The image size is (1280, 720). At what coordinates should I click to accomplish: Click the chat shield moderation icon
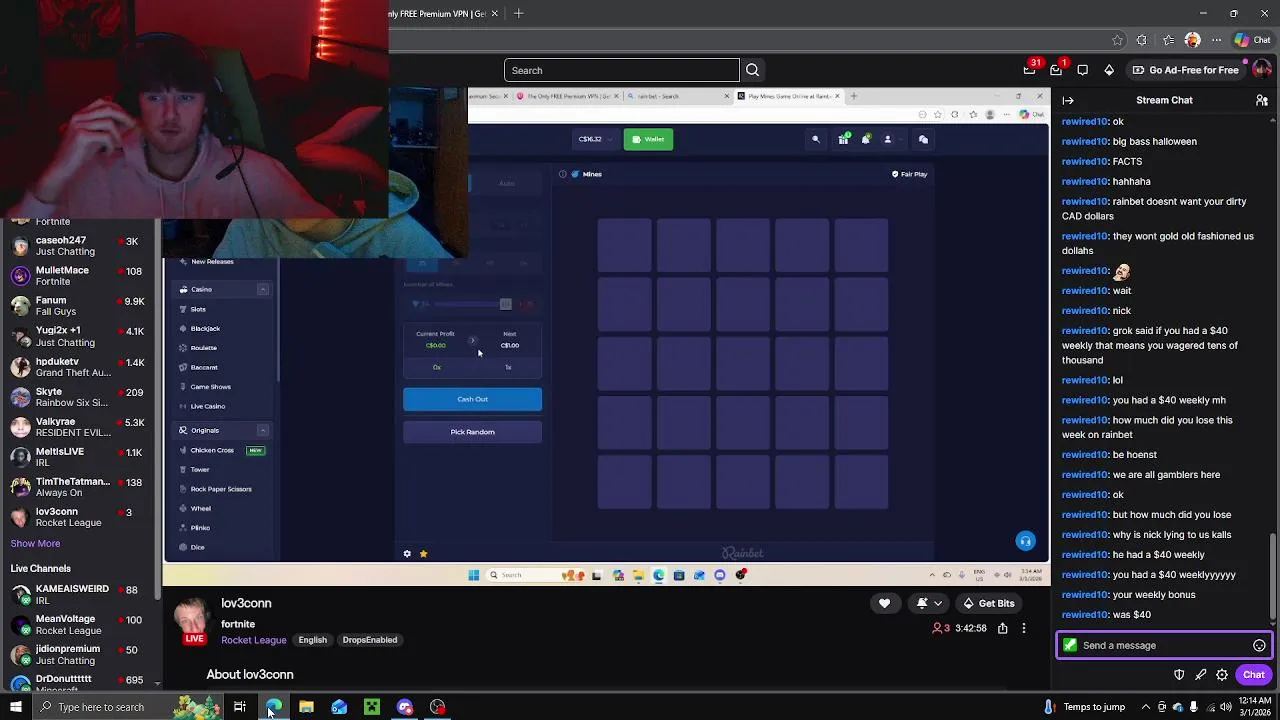(x=1179, y=675)
